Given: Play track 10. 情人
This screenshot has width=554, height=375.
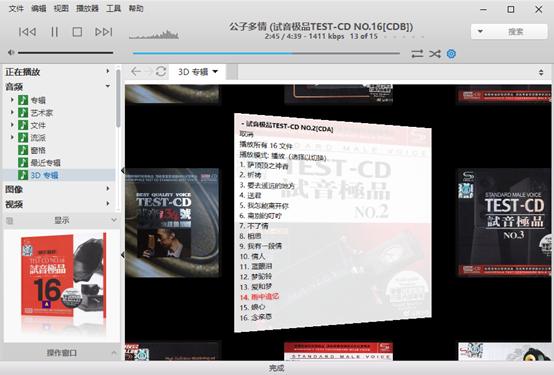Looking at the screenshot, I should [x=252, y=256].
